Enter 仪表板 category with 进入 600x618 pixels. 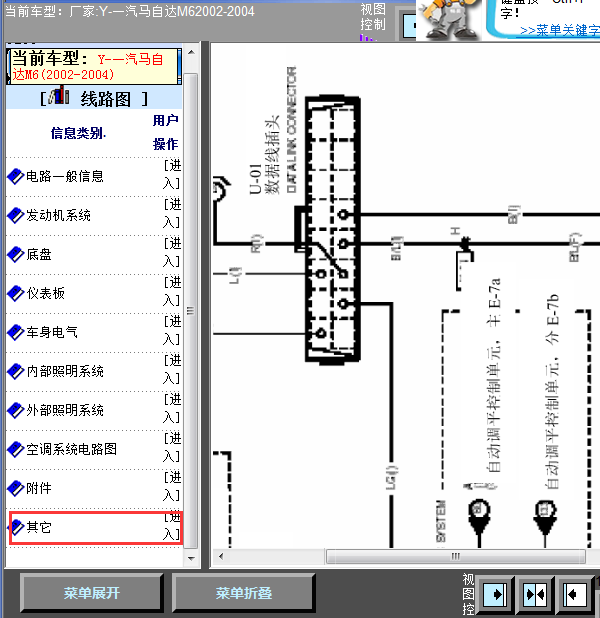tap(172, 291)
